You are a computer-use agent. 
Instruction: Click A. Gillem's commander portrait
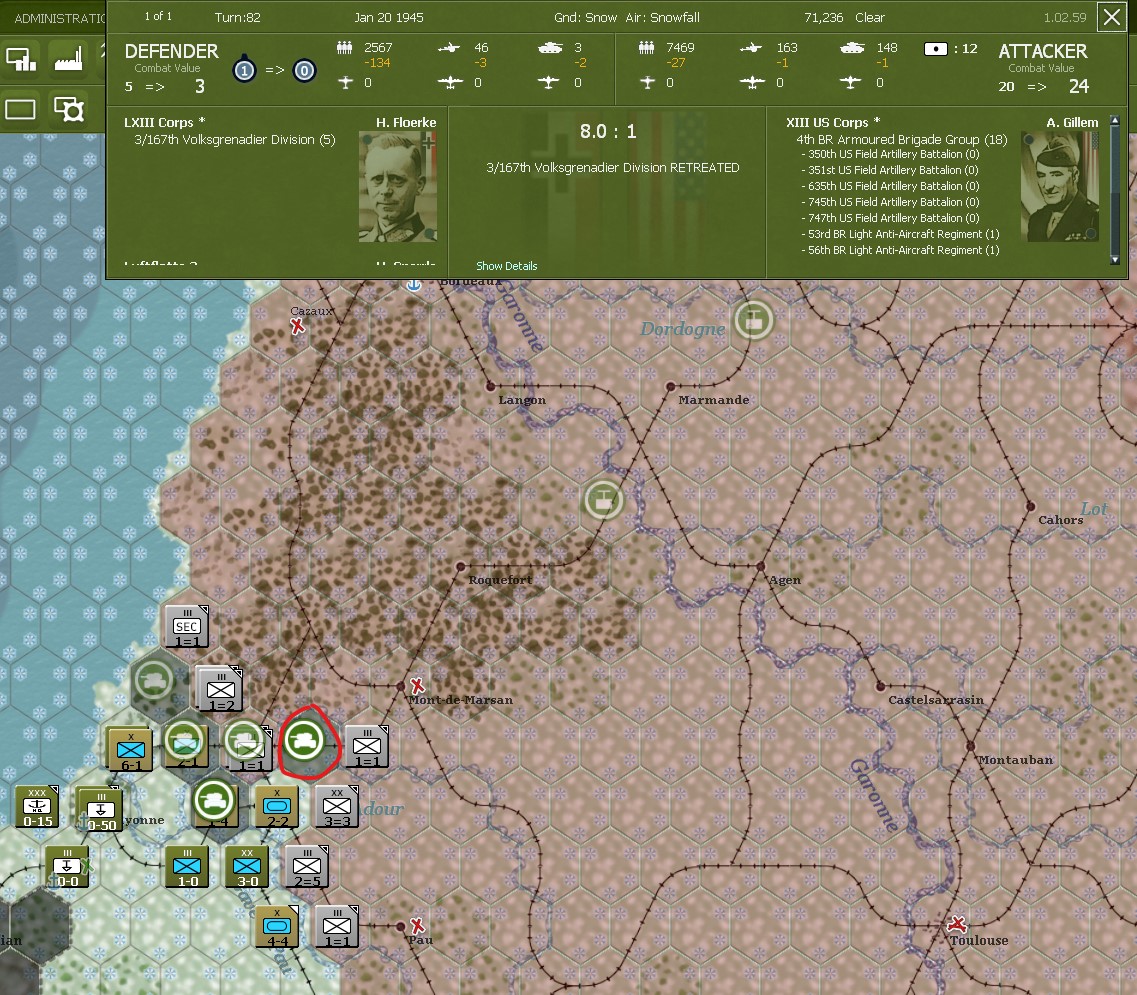(x=1059, y=186)
